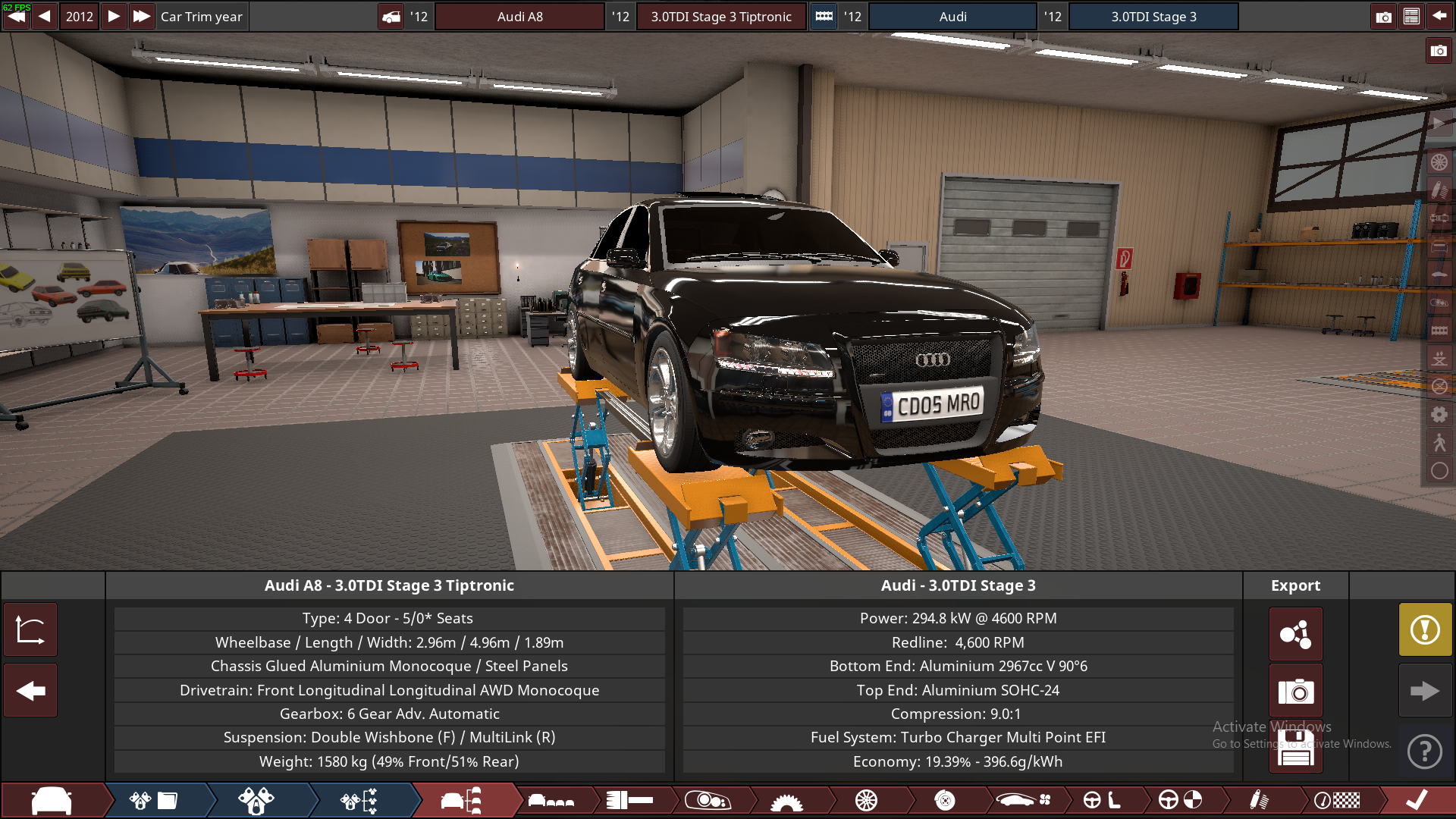This screenshot has width=1456, height=819.
Task: Open photo mode from top bar camera
Action: [x=1384, y=17]
